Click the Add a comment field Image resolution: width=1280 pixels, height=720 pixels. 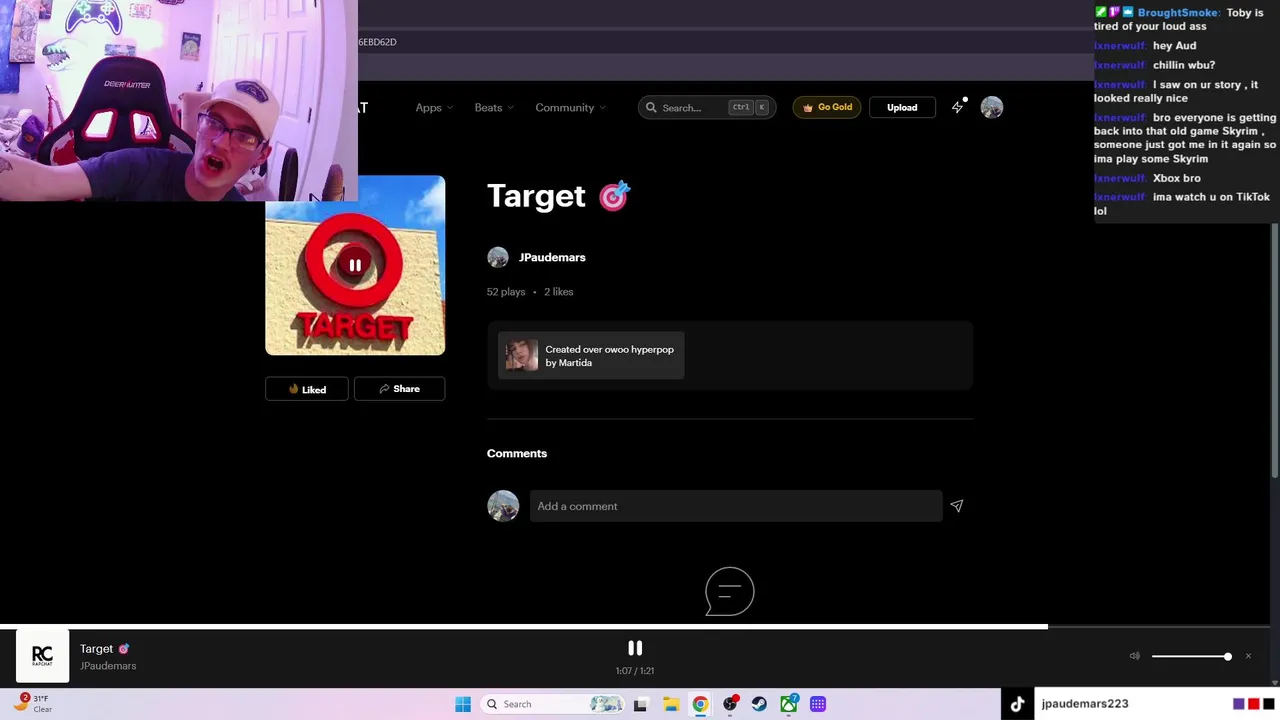[x=735, y=506]
